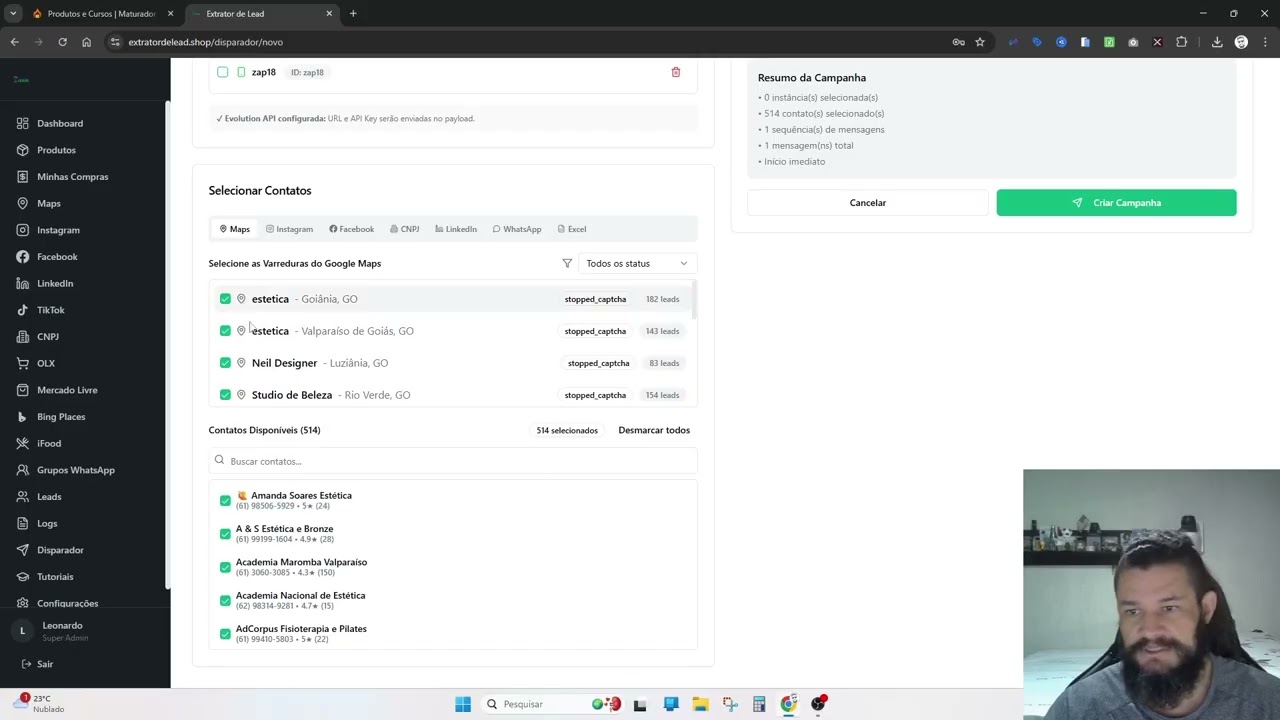The image size is (1280, 720).
Task: Uncheck Neil Designer Luziânia scan
Action: point(225,363)
